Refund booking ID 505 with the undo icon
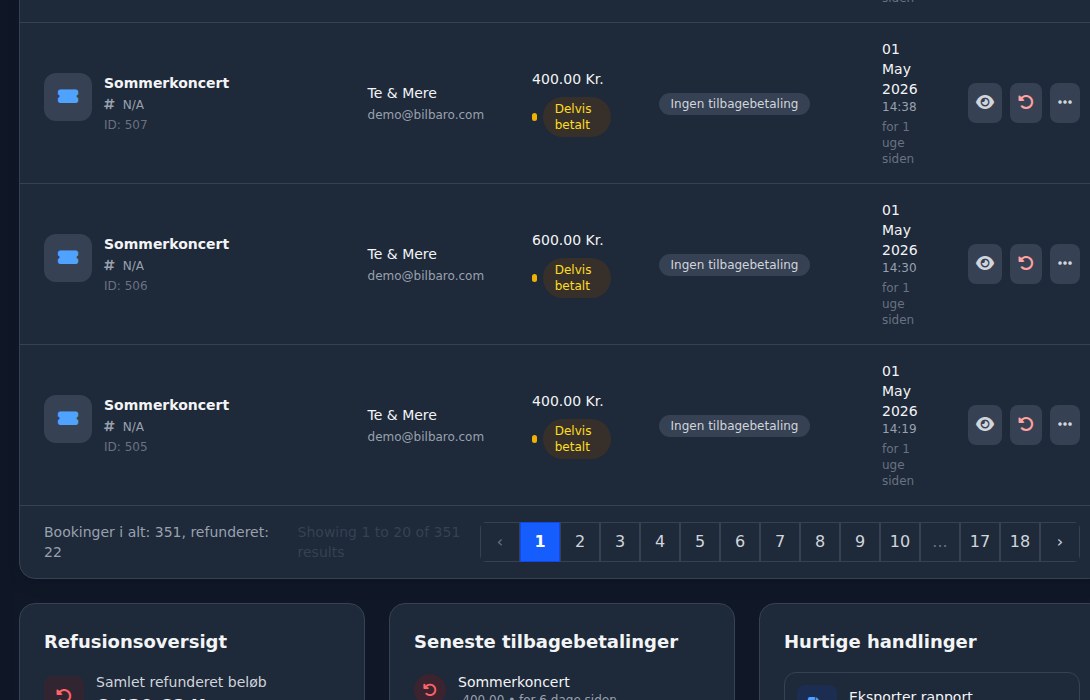This screenshot has width=1090, height=700. coord(1025,425)
